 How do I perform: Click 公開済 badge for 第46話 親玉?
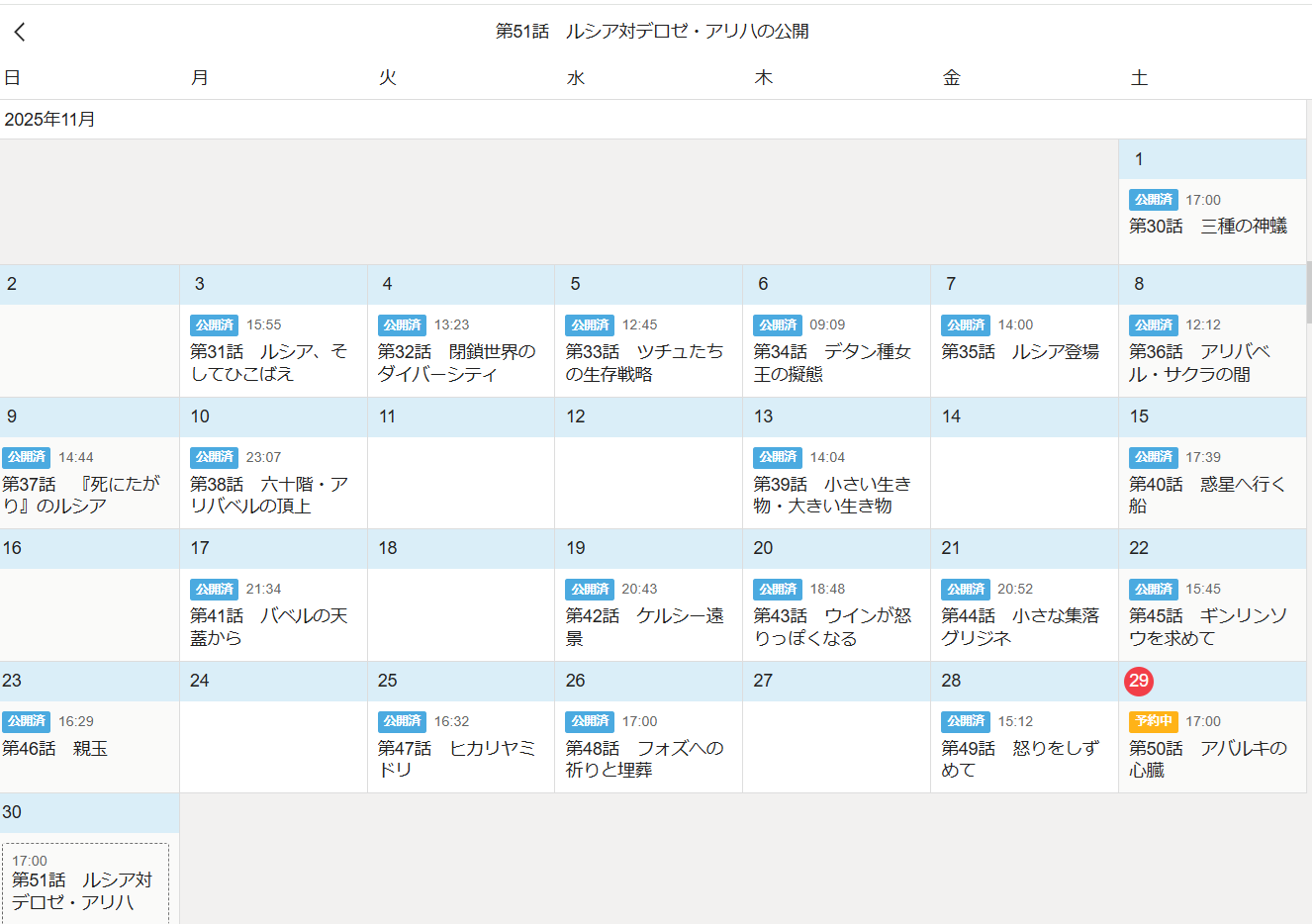[x=27, y=721]
